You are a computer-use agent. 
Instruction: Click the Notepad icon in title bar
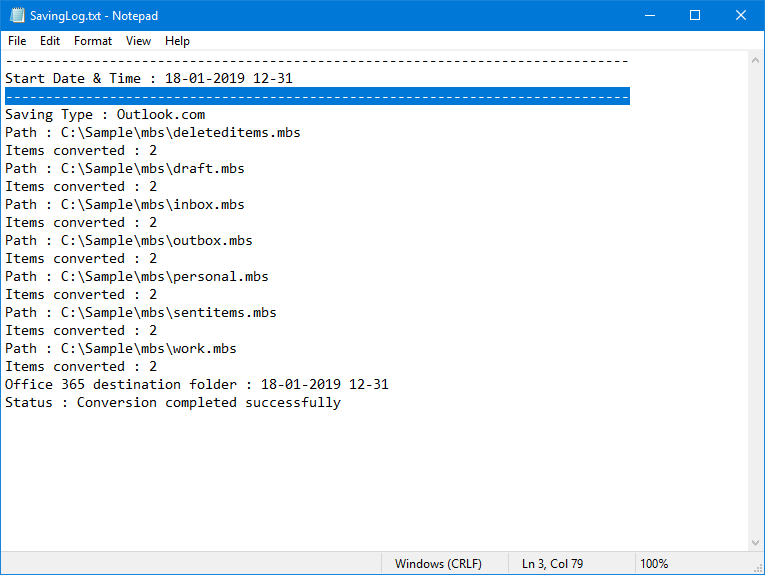click(17, 16)
